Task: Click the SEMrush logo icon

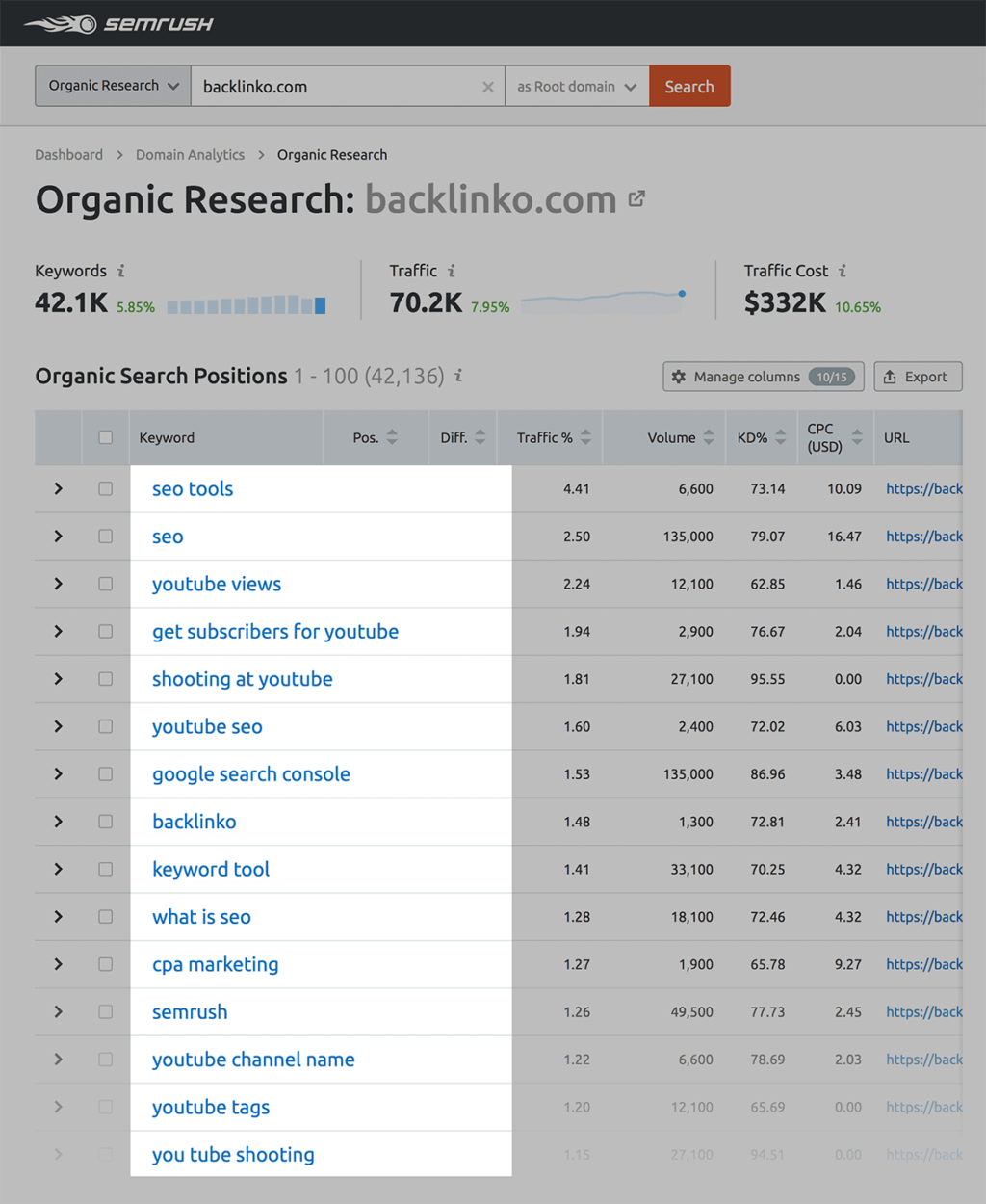Action: [62, 22]
